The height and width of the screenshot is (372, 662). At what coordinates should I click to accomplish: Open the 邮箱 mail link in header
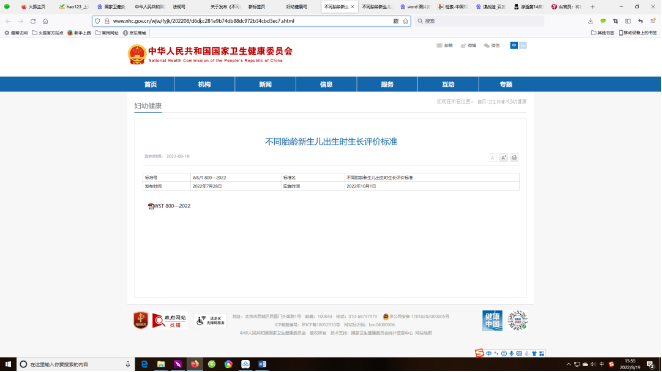point(445,46)
